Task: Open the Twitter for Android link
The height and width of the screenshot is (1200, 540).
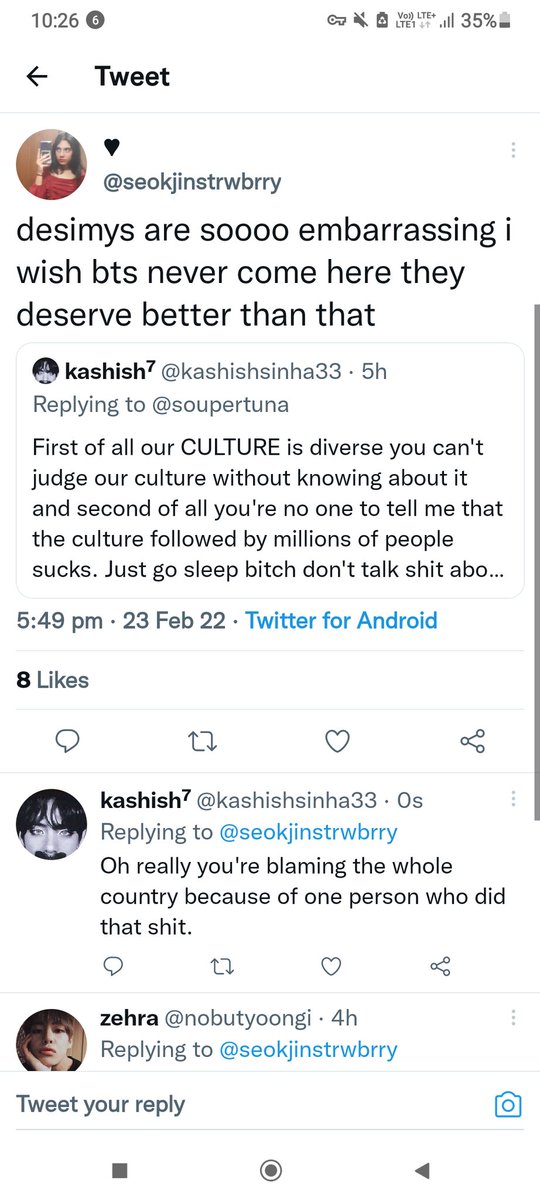Action: coord(341,620)
